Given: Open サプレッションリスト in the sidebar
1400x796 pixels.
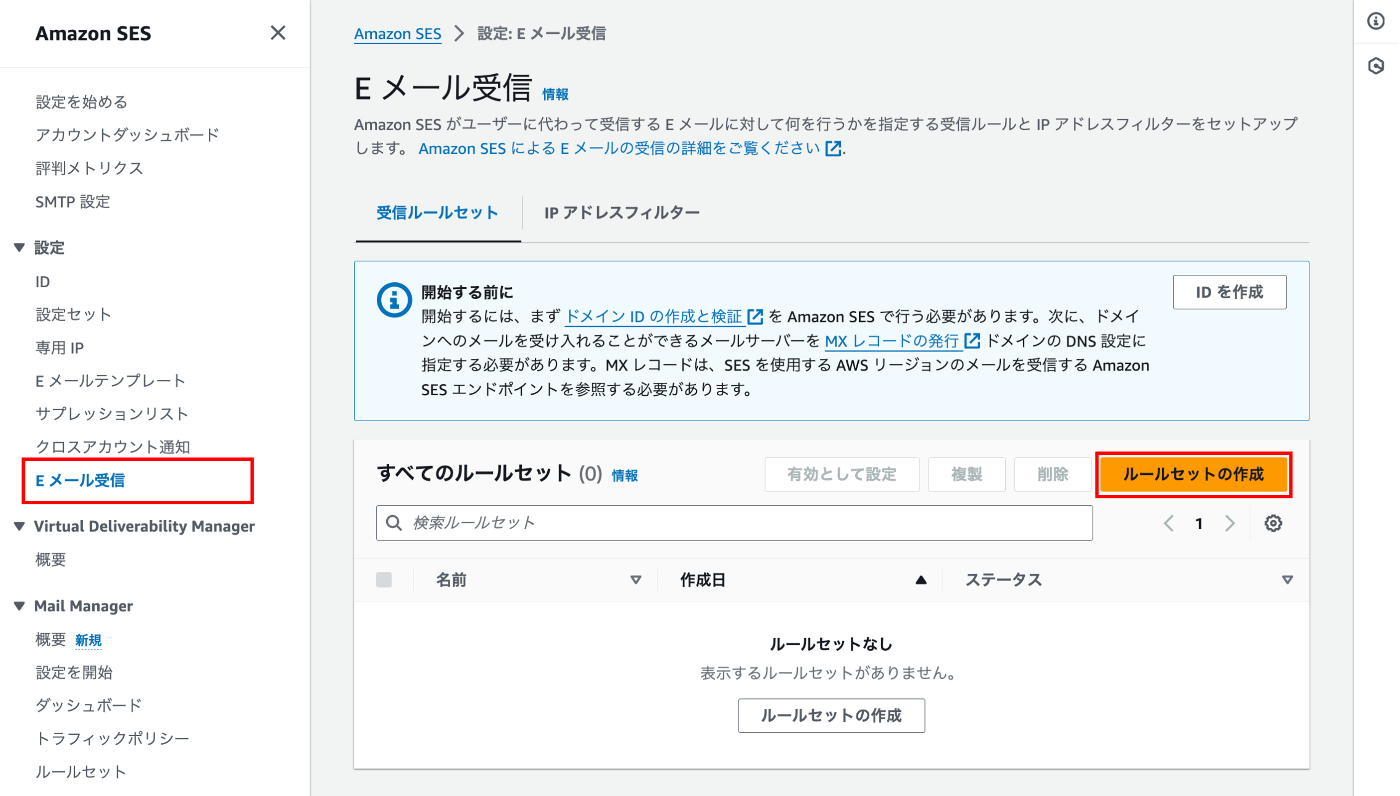Looking at the screenshot, I should pyautogui.click(x=112, y=414).
